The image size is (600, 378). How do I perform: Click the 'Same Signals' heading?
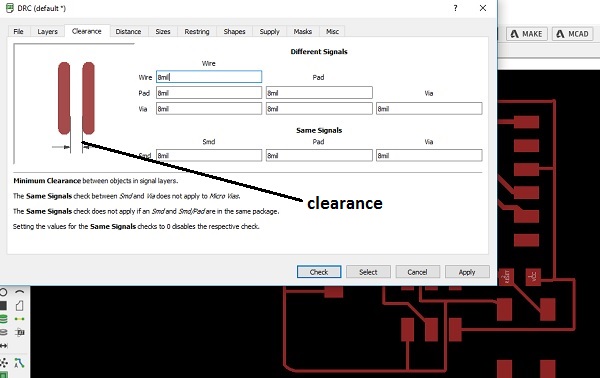point(319,130)
